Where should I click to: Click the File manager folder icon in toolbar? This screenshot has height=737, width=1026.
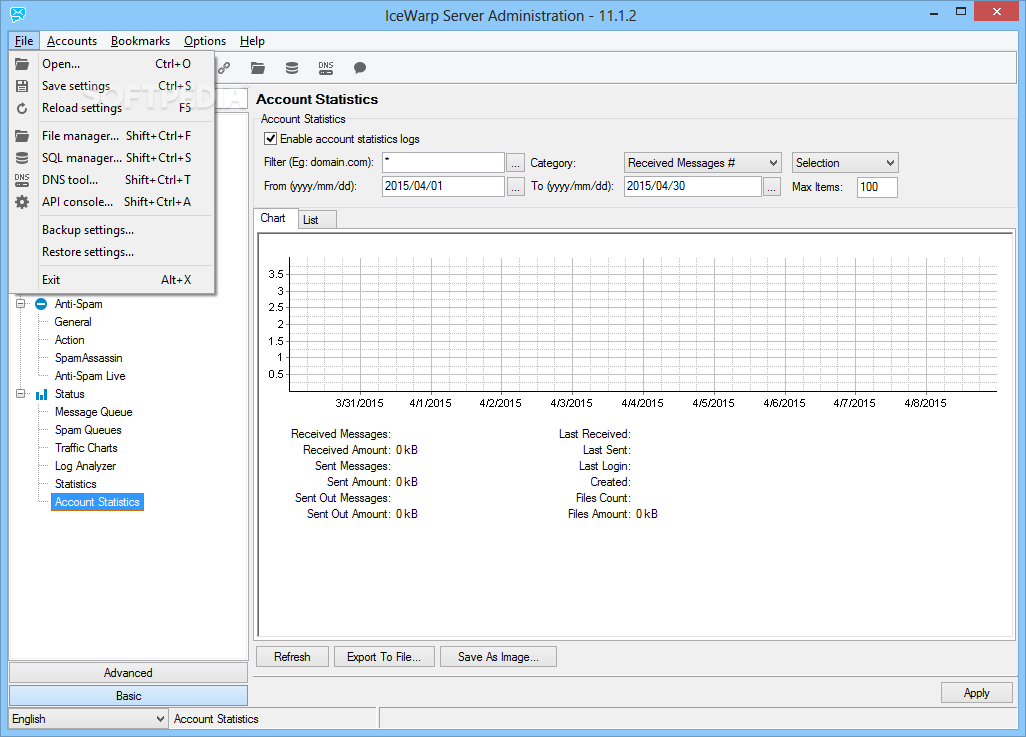pos(258,68)
